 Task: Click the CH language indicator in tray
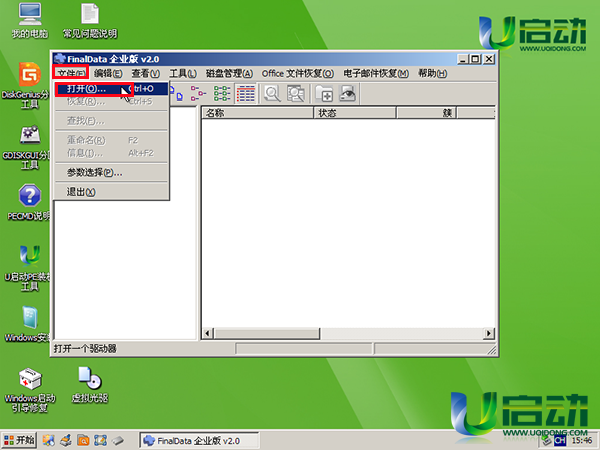click(560, 440)
